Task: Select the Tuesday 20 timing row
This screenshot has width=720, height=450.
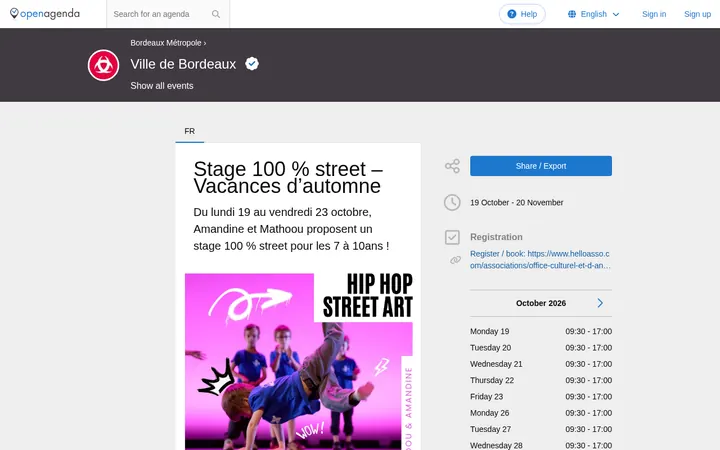Action: (540, 348)
